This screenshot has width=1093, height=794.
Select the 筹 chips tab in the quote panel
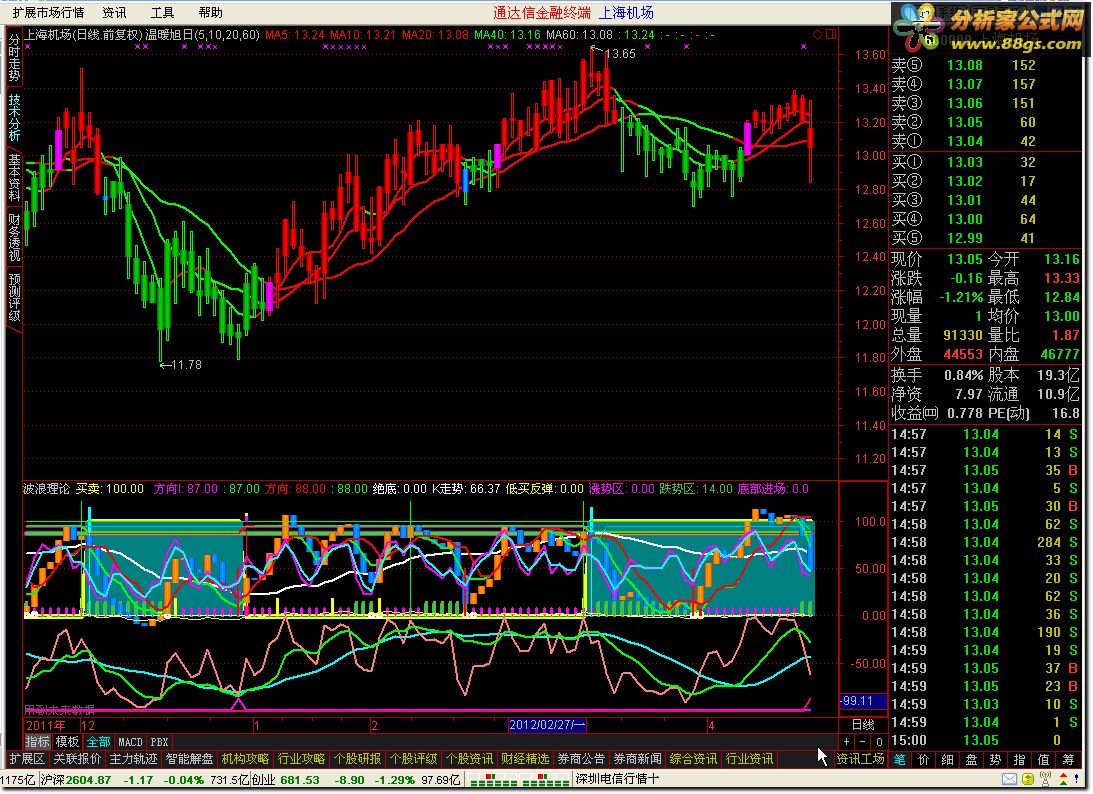1068,759
